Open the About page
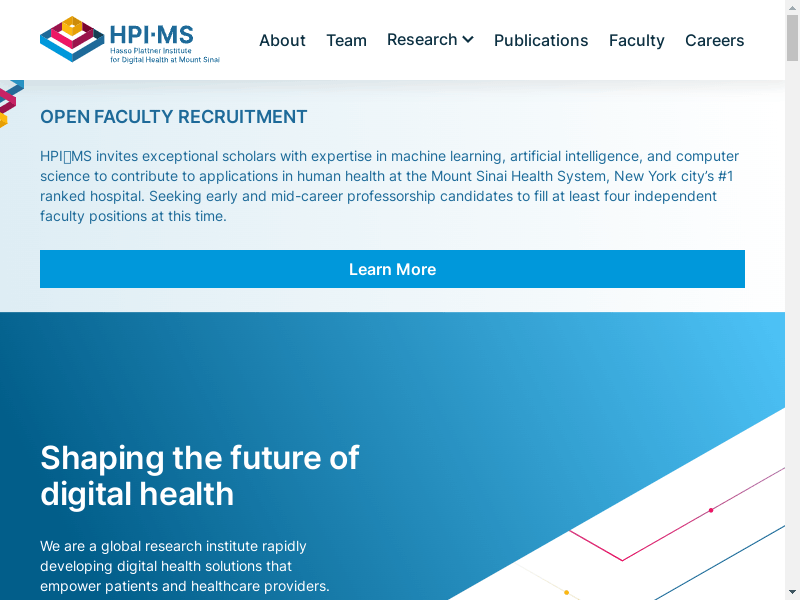 pyautogui.click(x=282, y=40)
